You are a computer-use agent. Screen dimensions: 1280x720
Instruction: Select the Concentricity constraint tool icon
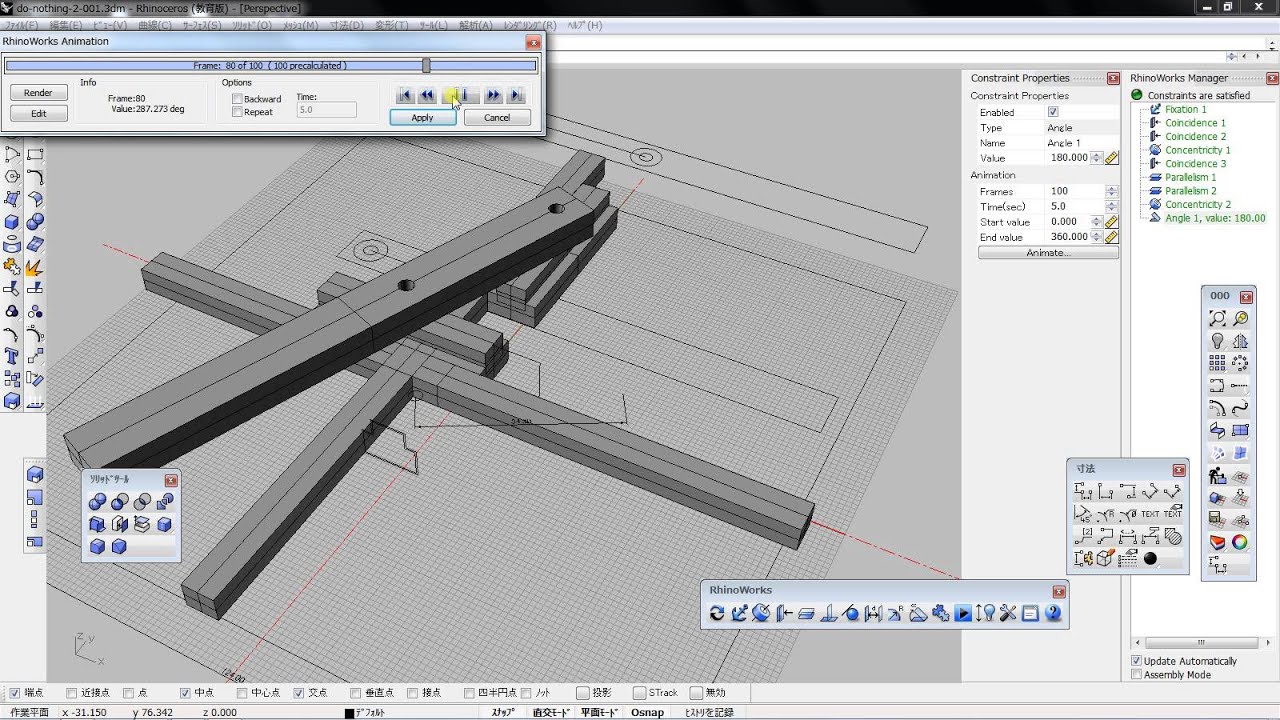tap(761, 613)
